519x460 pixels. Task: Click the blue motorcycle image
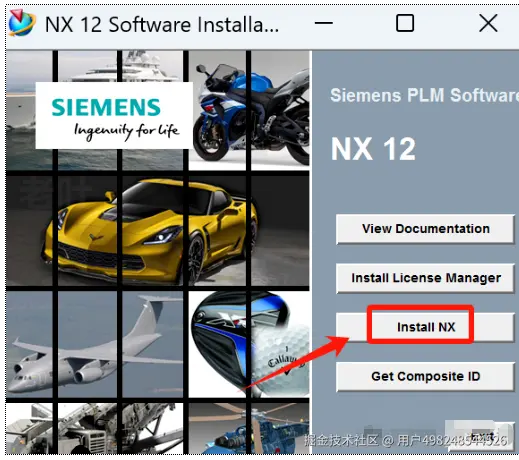coord(249,110)
